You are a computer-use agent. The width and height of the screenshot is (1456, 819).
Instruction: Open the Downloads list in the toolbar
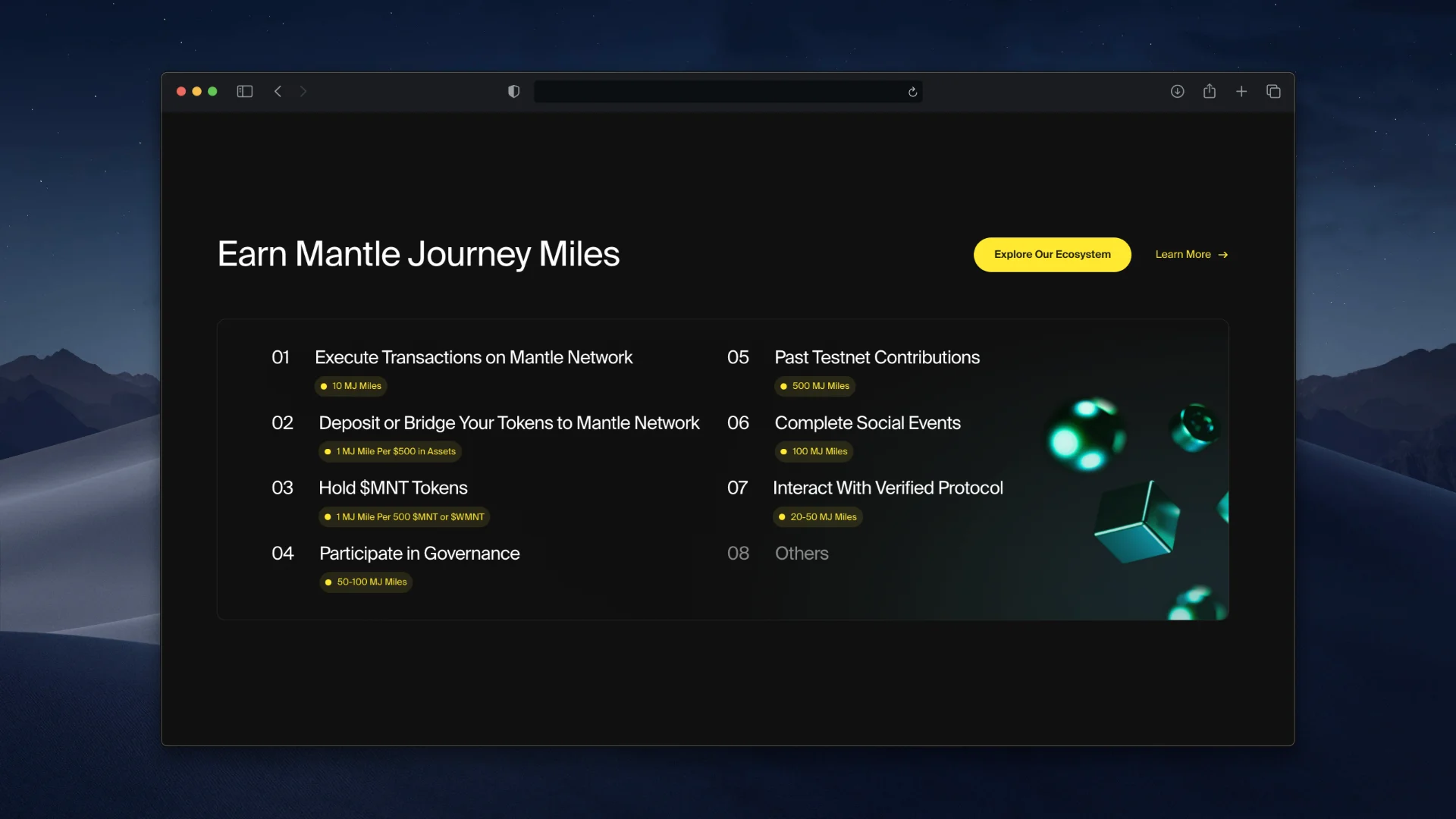coord(1178,91)
